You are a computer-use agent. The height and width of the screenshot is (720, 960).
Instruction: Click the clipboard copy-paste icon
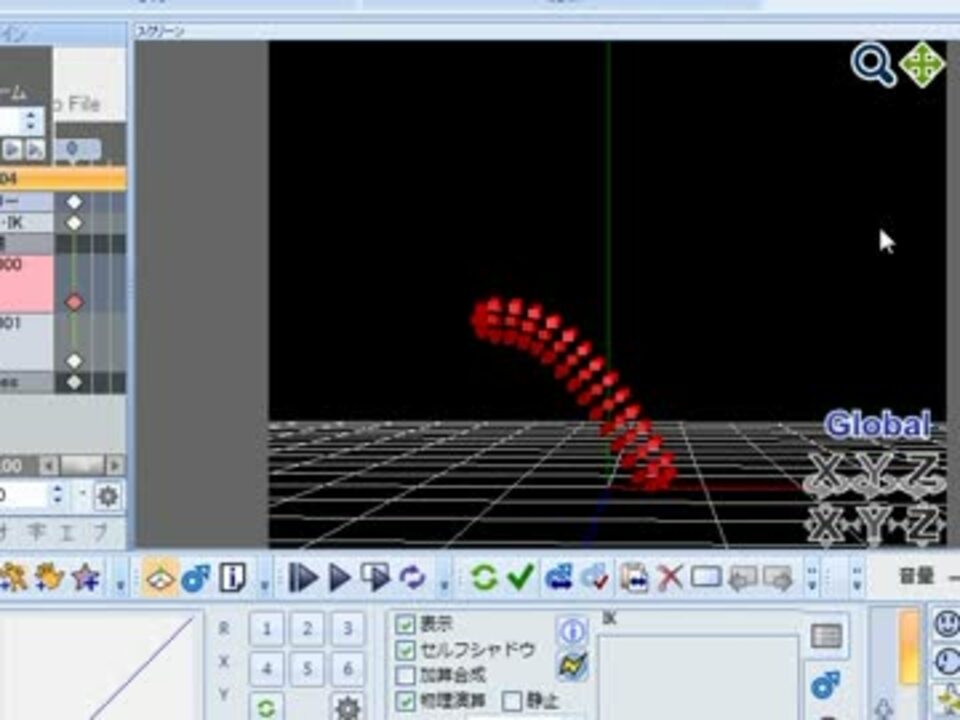pos(634,577)
